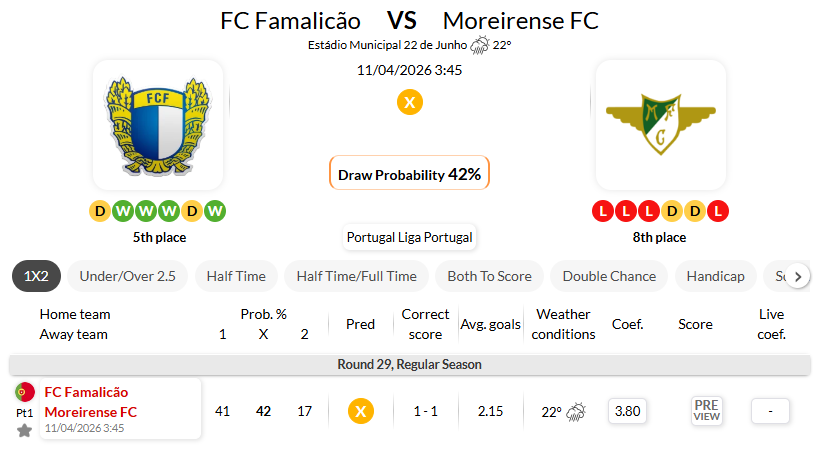Click the weather icon in the match row
Screen dimensions: 813x451
(577, 411)
